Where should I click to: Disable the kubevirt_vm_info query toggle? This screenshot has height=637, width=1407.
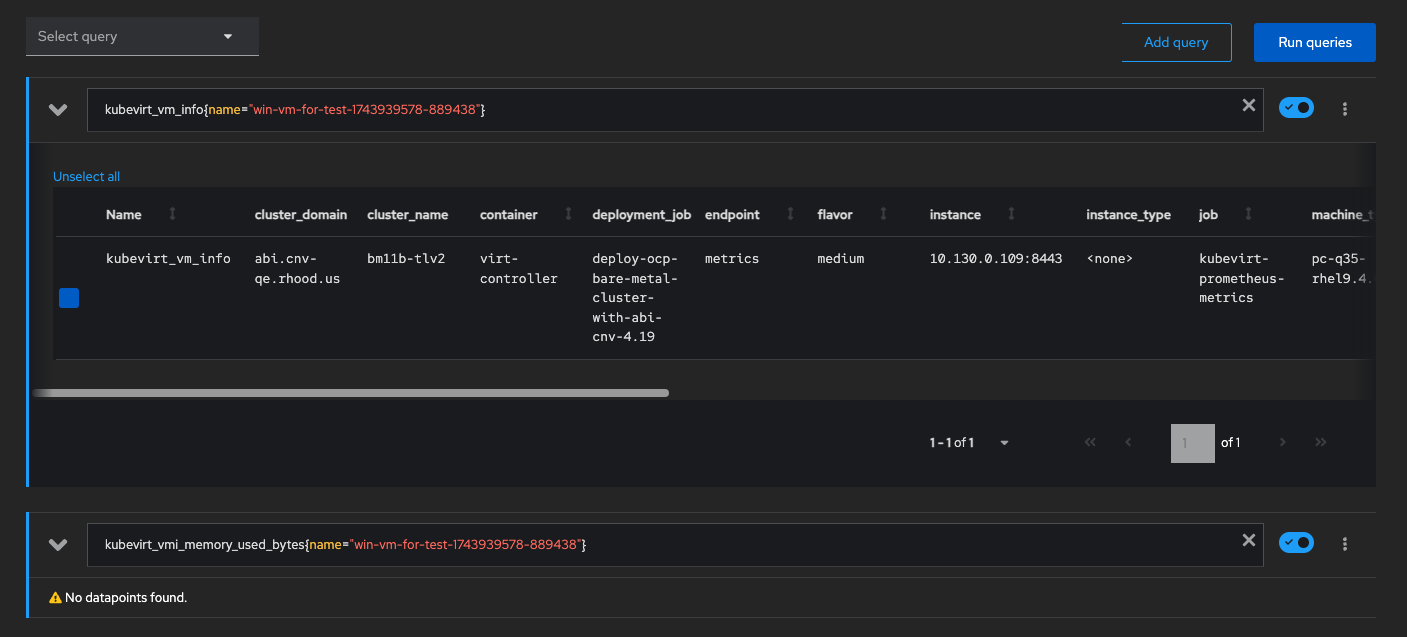(1296, 108)
